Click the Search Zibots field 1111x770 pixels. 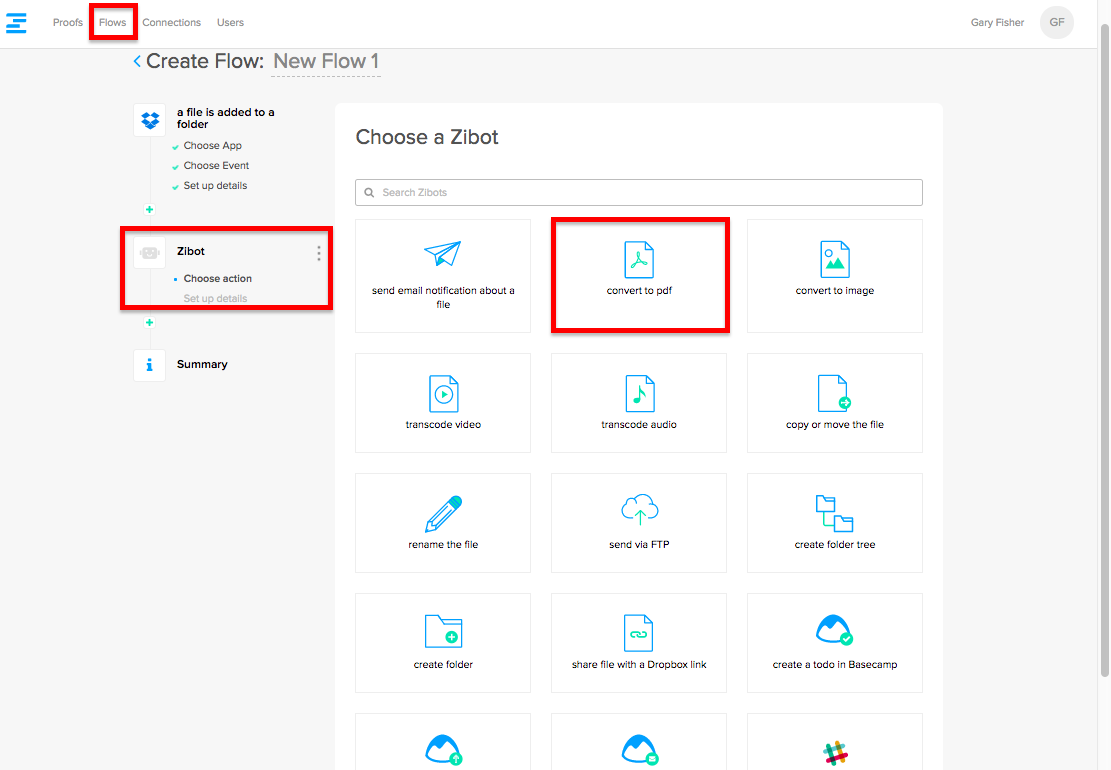(639, 192)
